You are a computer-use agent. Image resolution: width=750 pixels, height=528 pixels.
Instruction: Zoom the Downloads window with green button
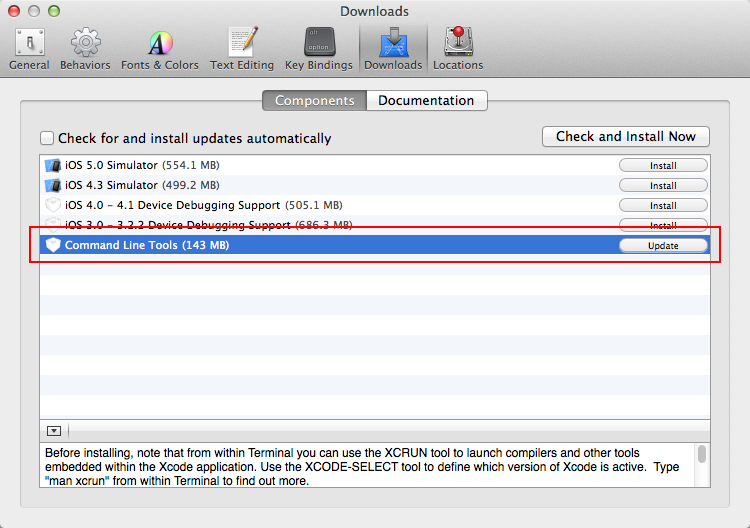(54, 11)
